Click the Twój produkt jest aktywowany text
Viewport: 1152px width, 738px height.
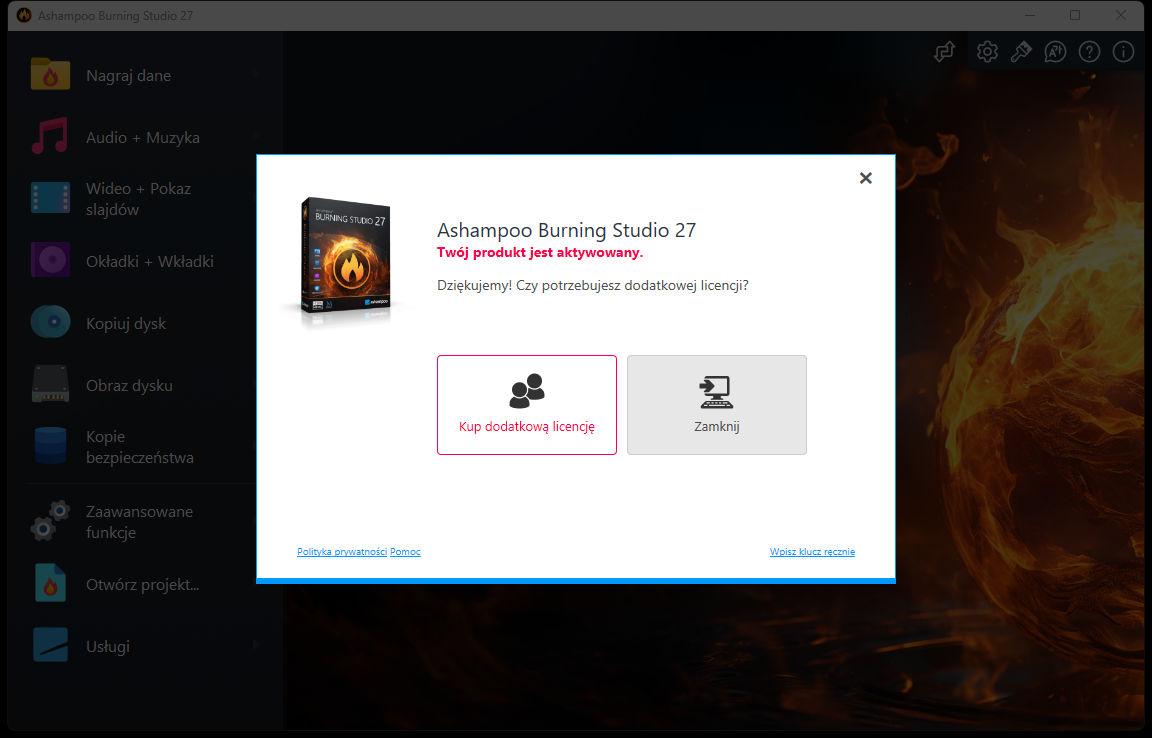(540, 253)
